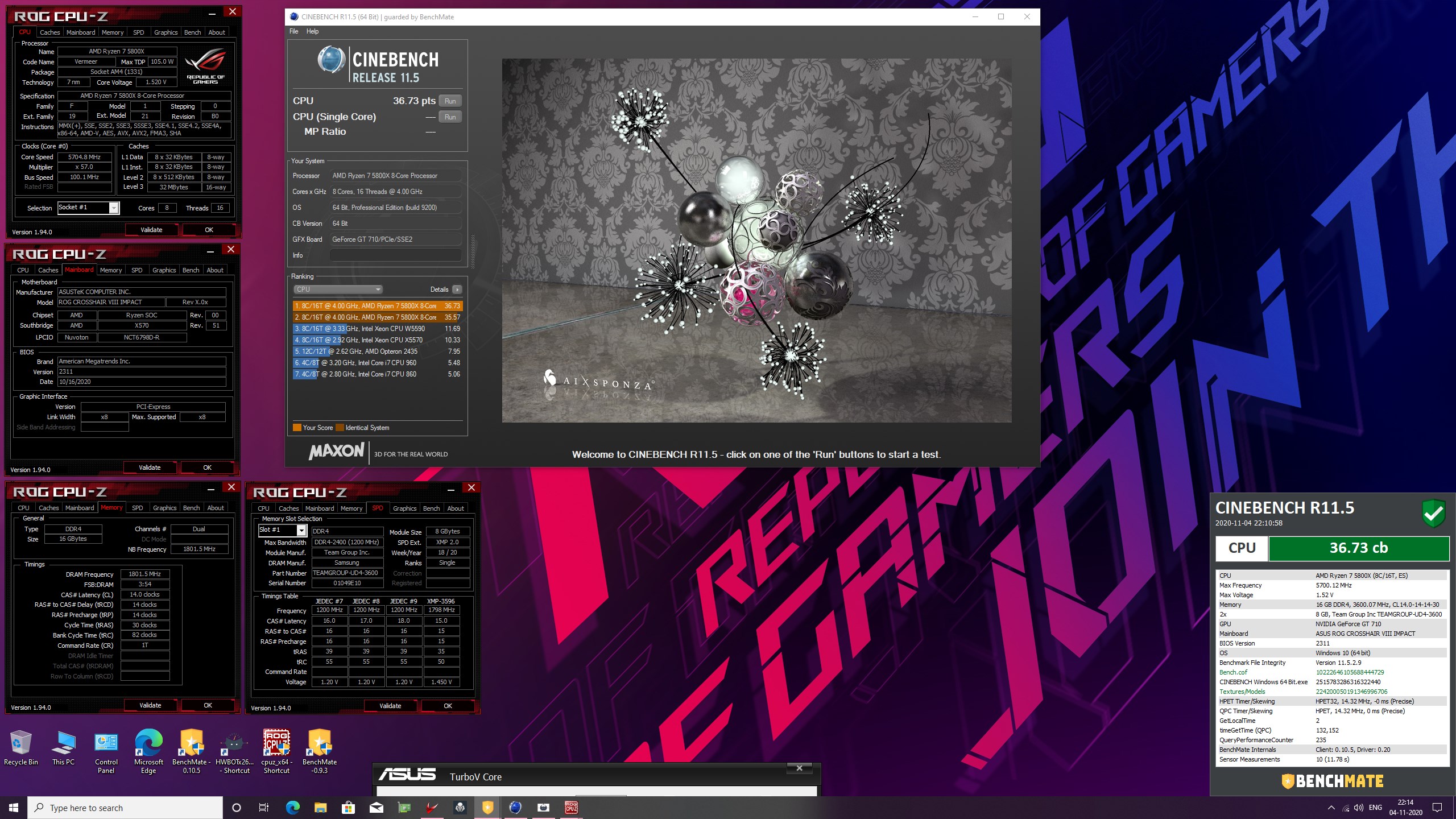Open the HWBOTx26 desktop shortcut
The image size is (1456, 819).
[x=234, y=752]
